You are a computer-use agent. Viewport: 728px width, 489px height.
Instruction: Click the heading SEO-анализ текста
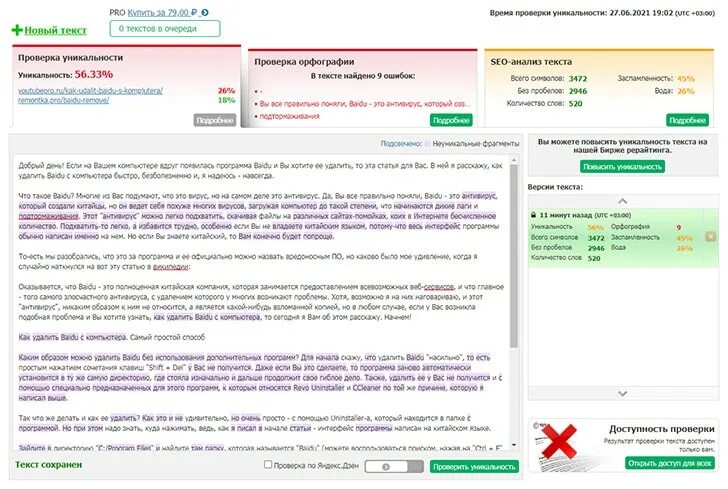pyautogui.click(x=531, y=62)
